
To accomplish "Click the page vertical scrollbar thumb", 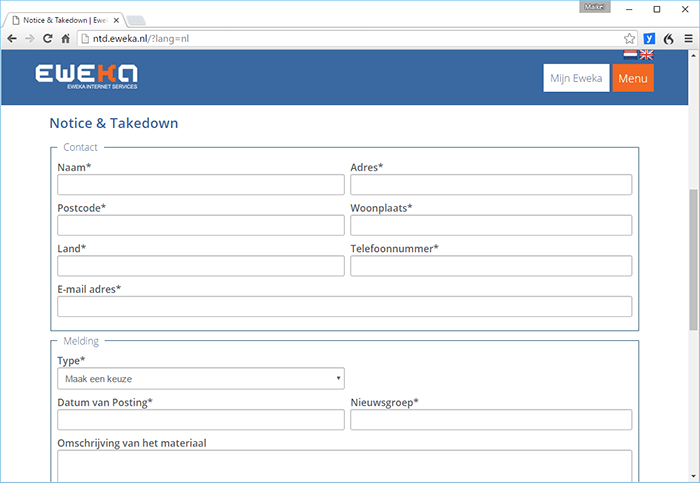I will (693, 260).
